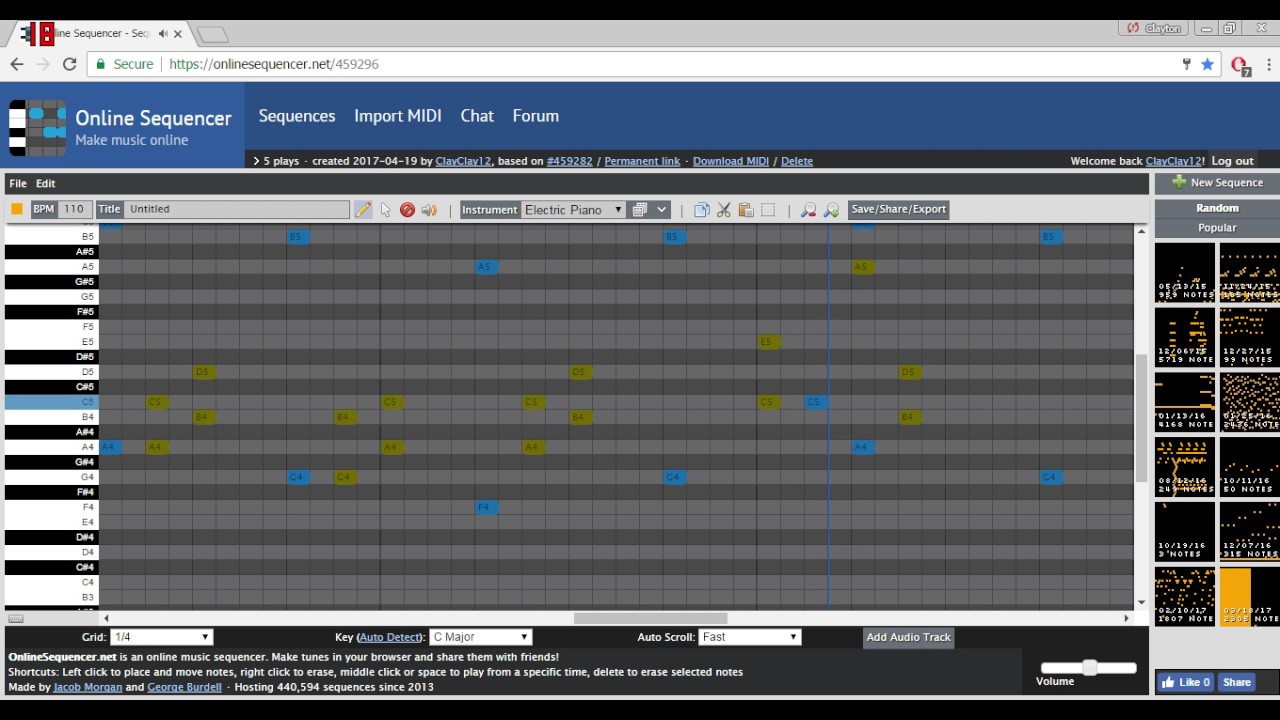Click the yellow E5 note in the grid
Screen dimensions: 1280x720
point(767,342)
